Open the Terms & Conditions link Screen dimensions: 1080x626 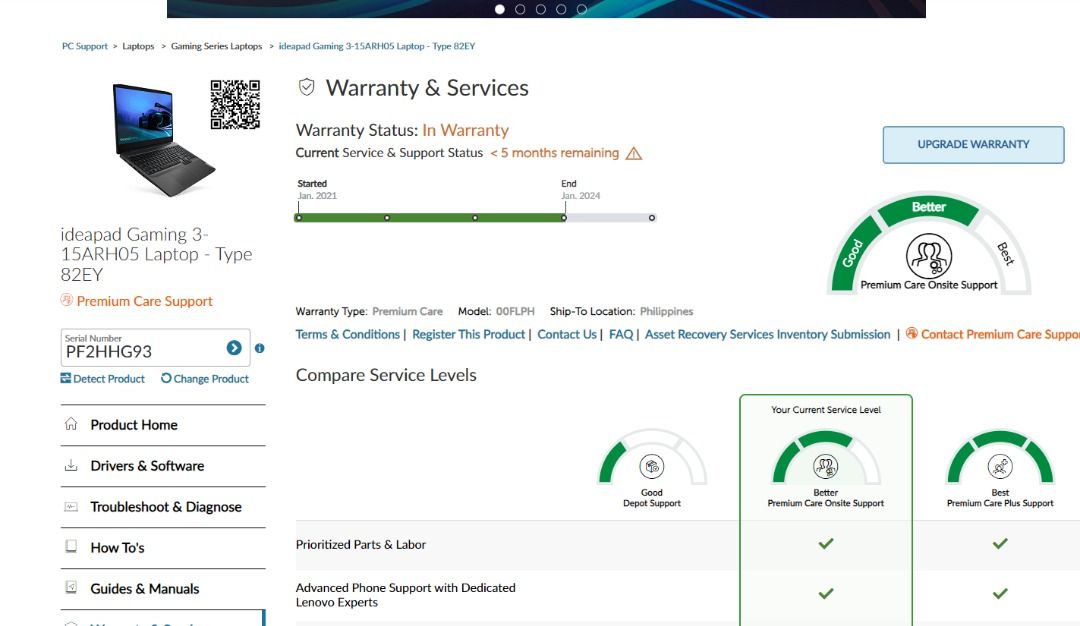(347, 335)
